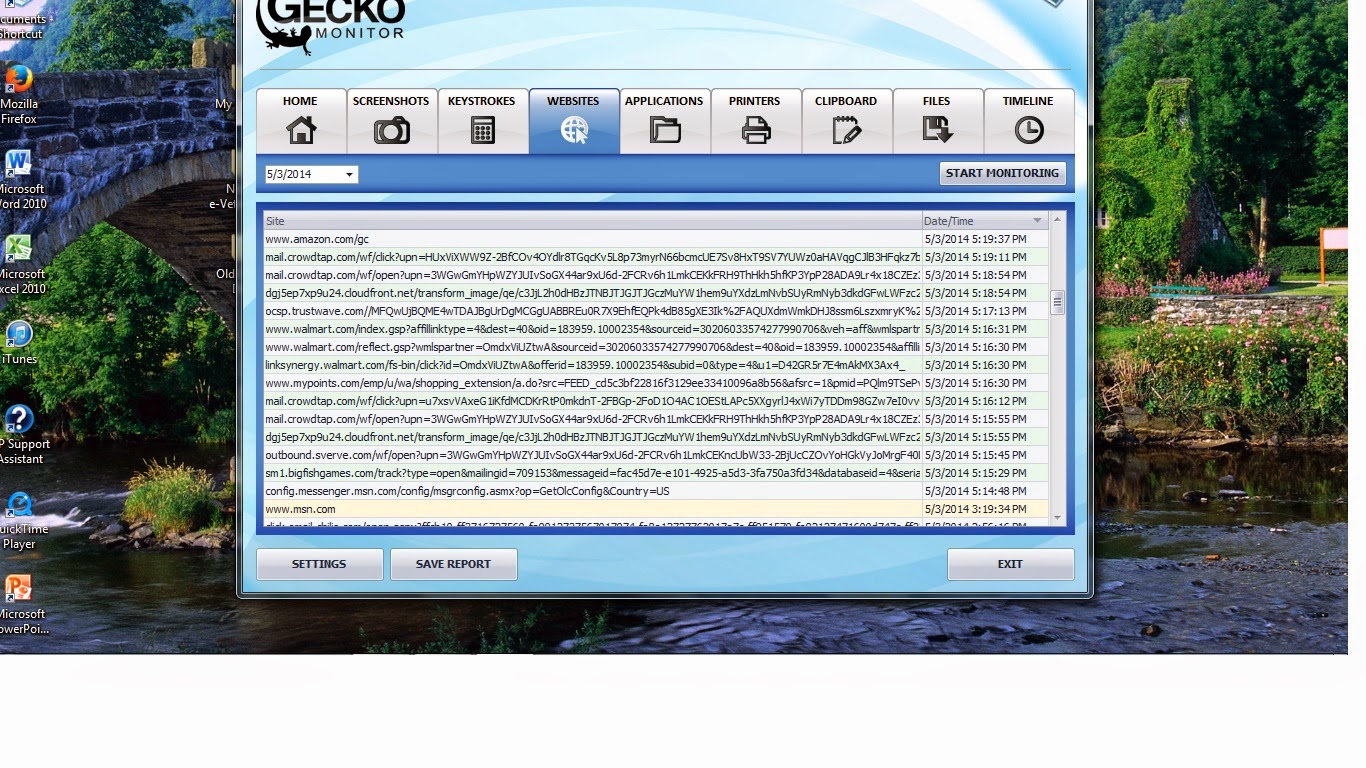Screen dimensions: 1366x768
Task: Open Microsoft Word 2010 desktop shortcut
Action: click(20, 180)
